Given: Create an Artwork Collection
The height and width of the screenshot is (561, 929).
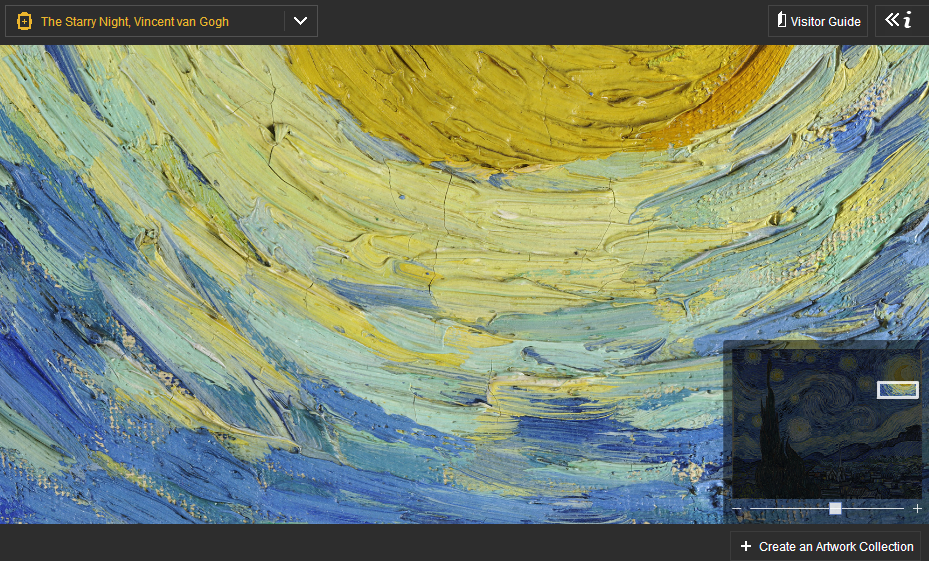Looking at the screenshot, I should tap(836, 546).
